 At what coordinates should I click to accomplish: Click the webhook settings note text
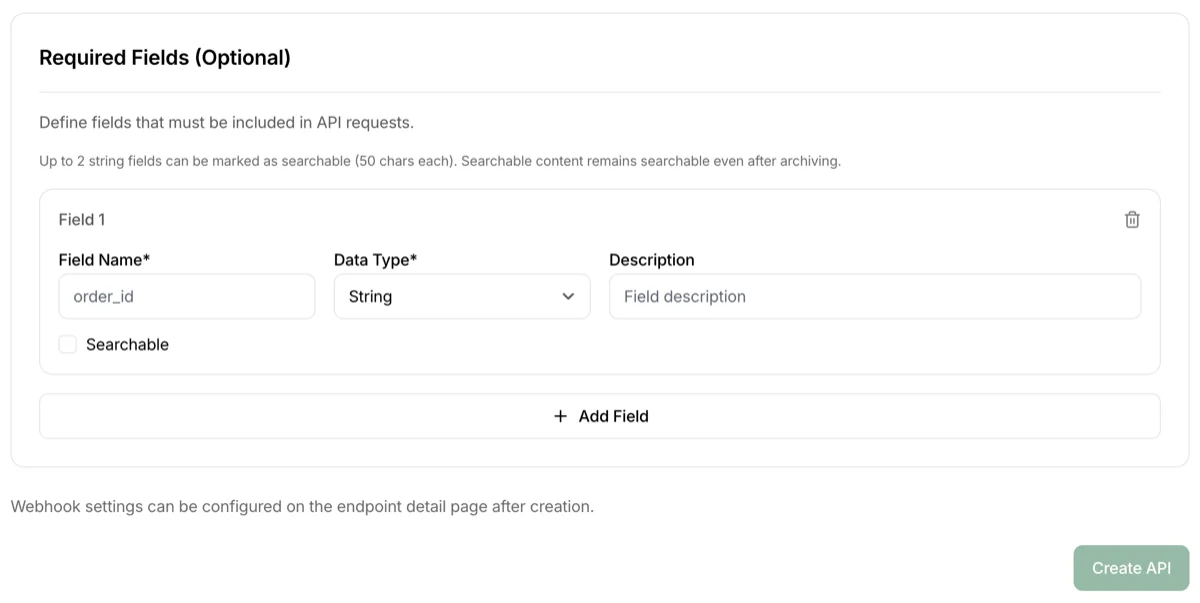tap(300, 506)
